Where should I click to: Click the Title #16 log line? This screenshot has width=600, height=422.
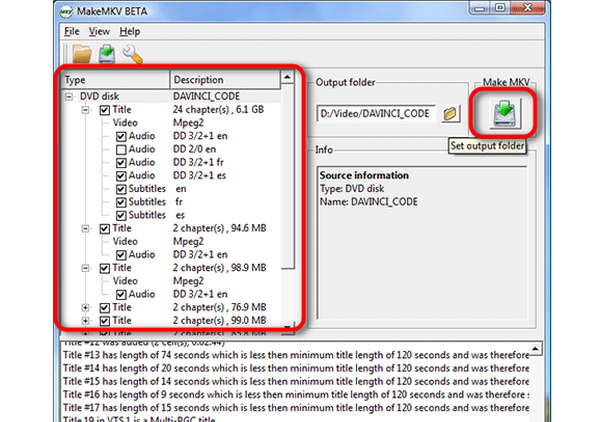296,394
